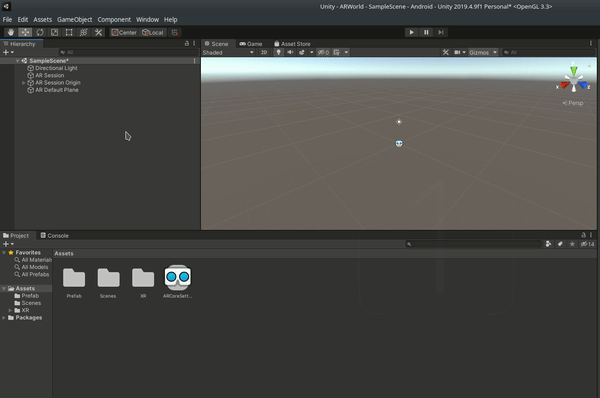
Task: Click the Pause button
Action: point(426,33)
